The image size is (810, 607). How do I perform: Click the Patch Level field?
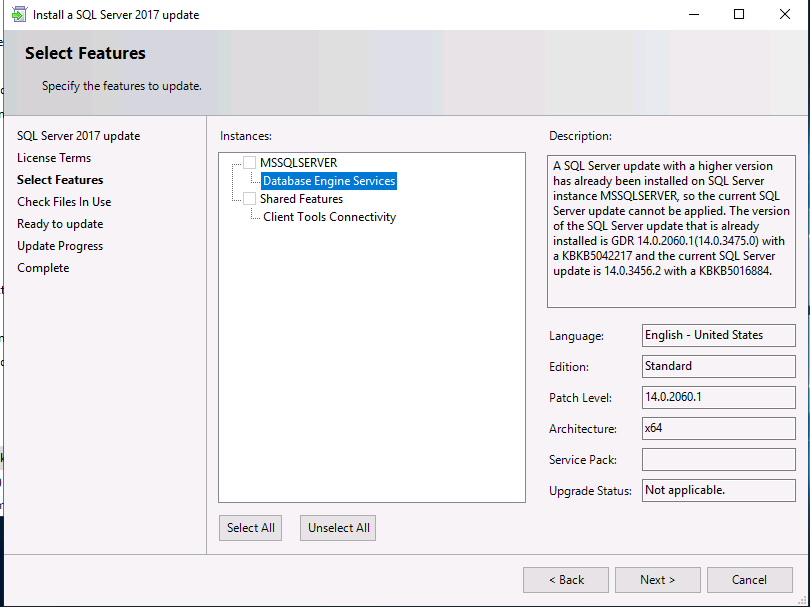tap(718, 397)
